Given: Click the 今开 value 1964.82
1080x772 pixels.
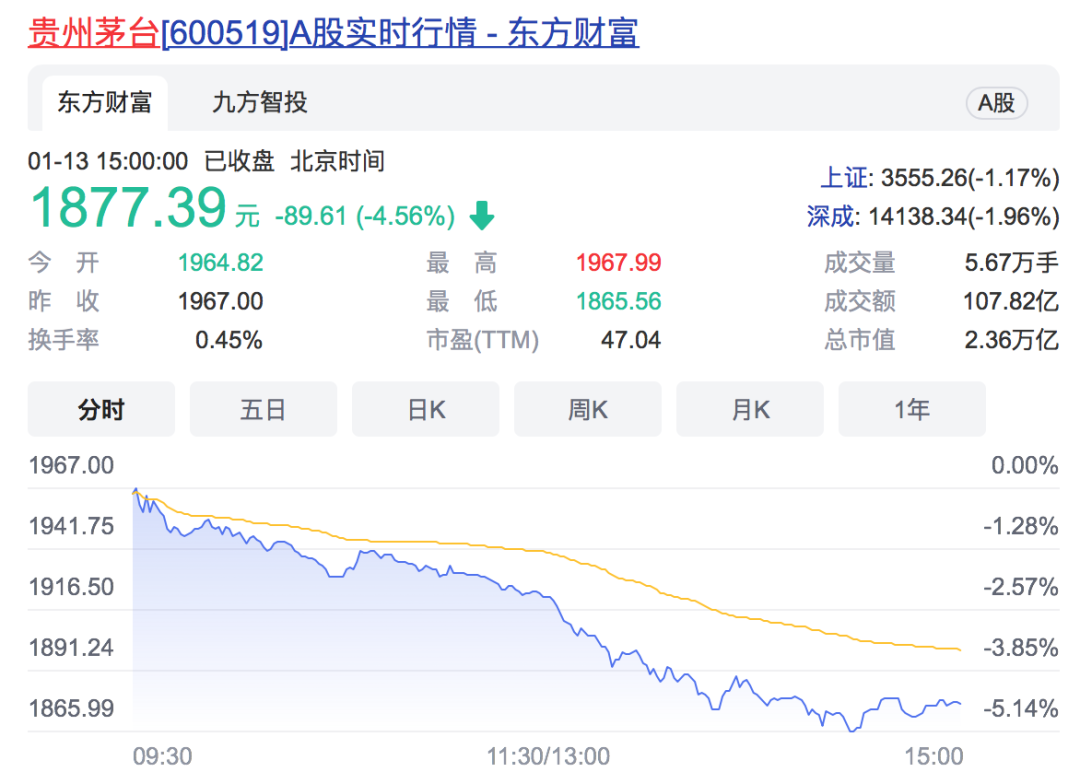Looking at the screenshot, I should click(x=220, y=262).
